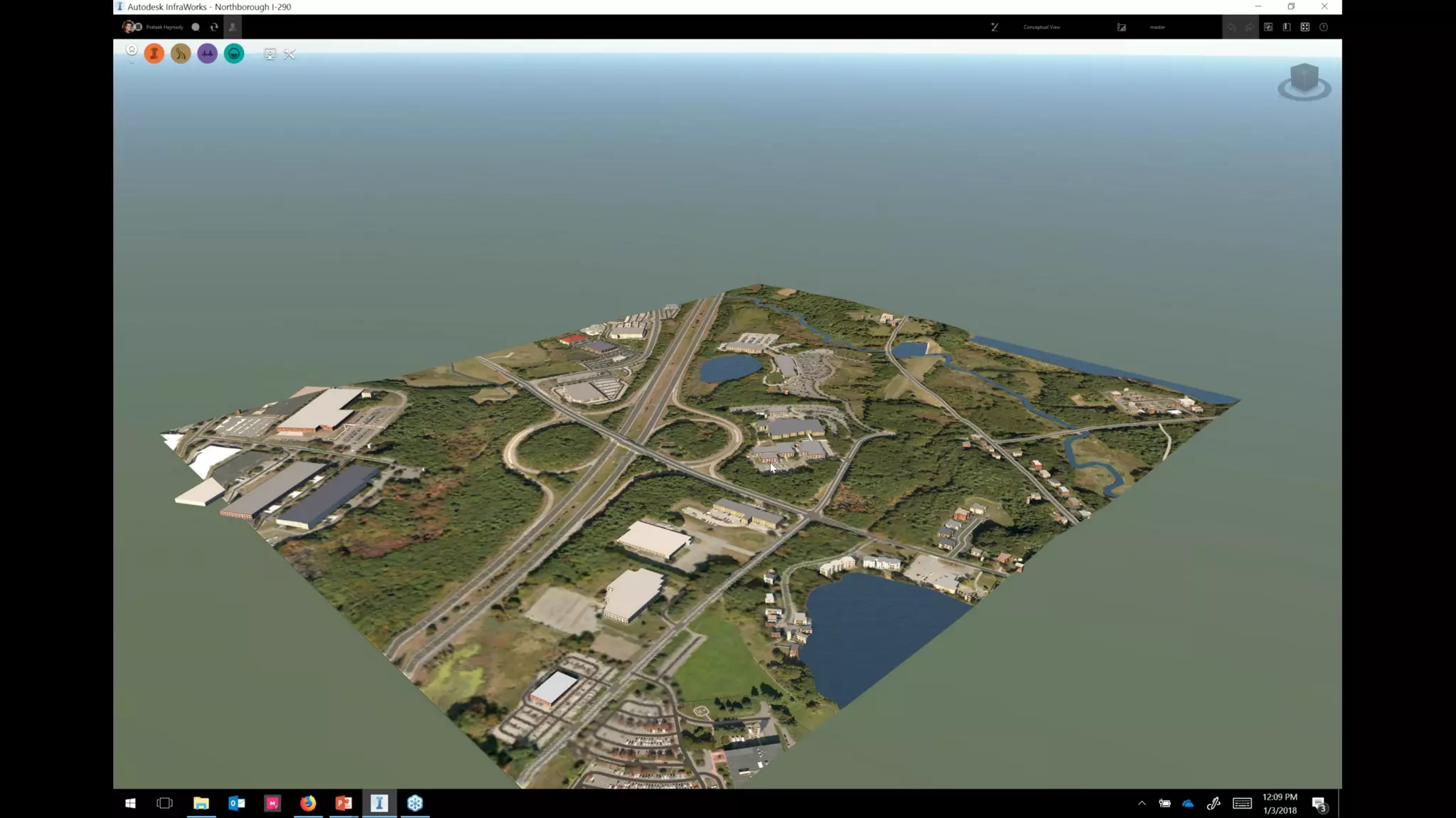Switch to Firefox on the taskbar
Viewport: 1456px width, 818px height.
pos(308,803)
